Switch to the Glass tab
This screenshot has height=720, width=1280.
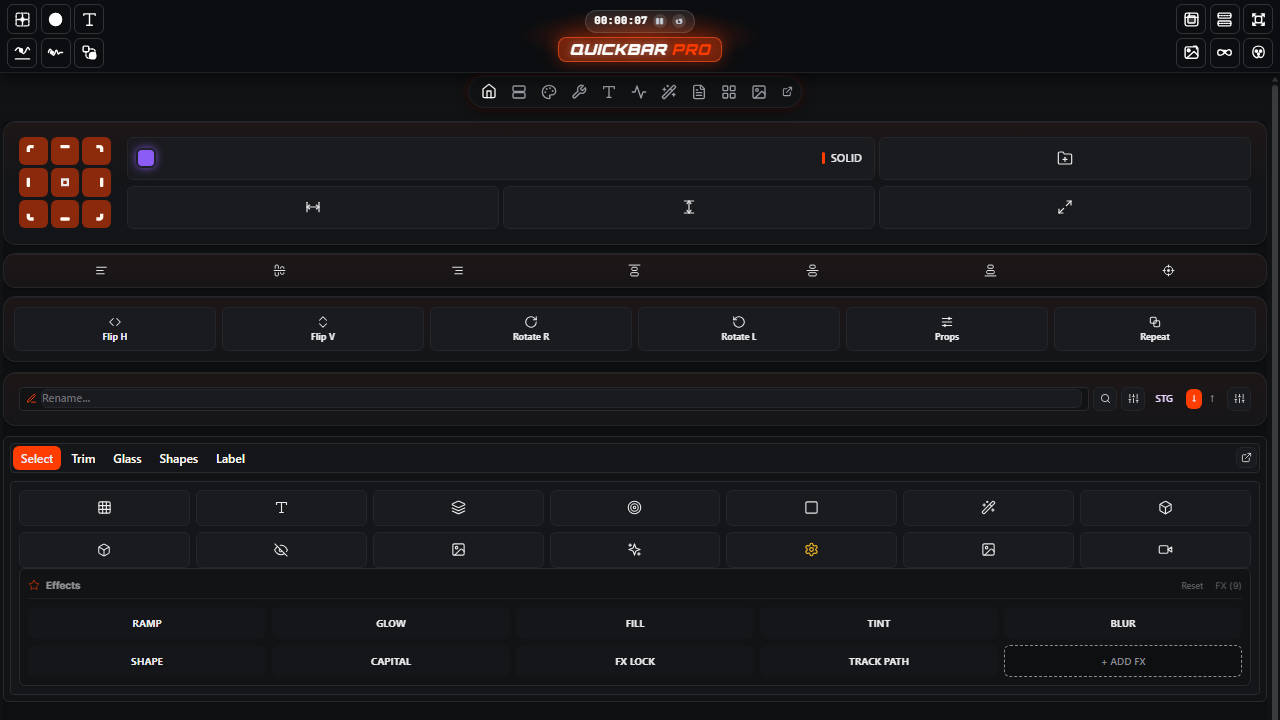(127, 459)
